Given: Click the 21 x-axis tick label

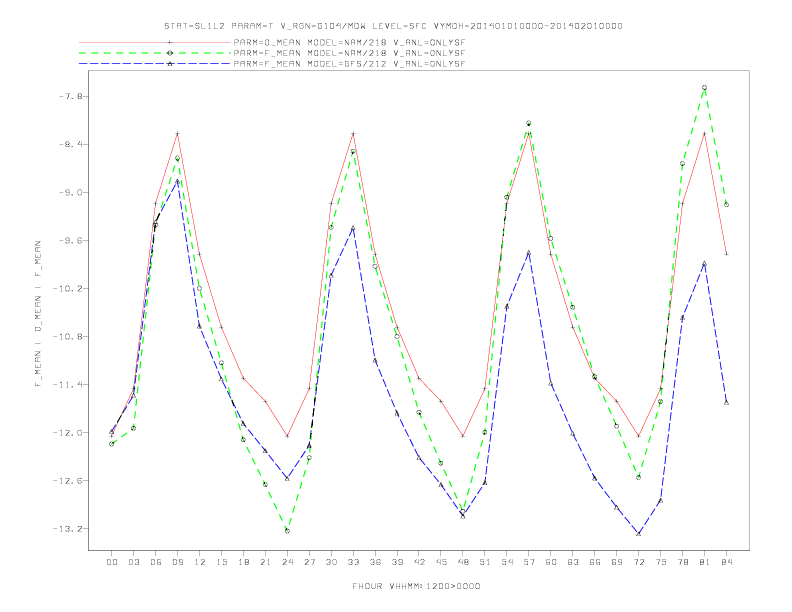Looking at the screenshot, I should tap(265, 562).
